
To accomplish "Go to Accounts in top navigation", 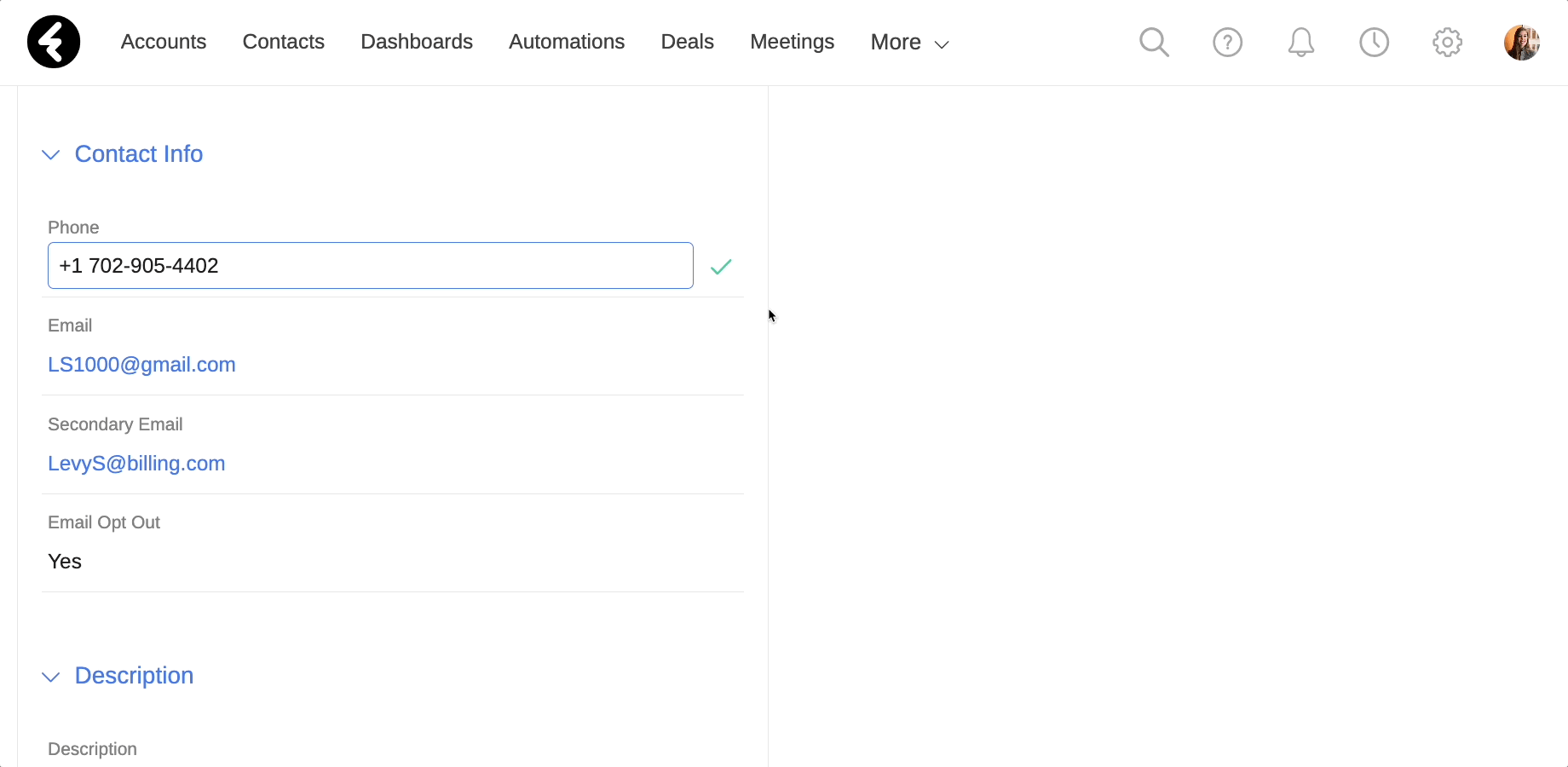I will (164, 42).
